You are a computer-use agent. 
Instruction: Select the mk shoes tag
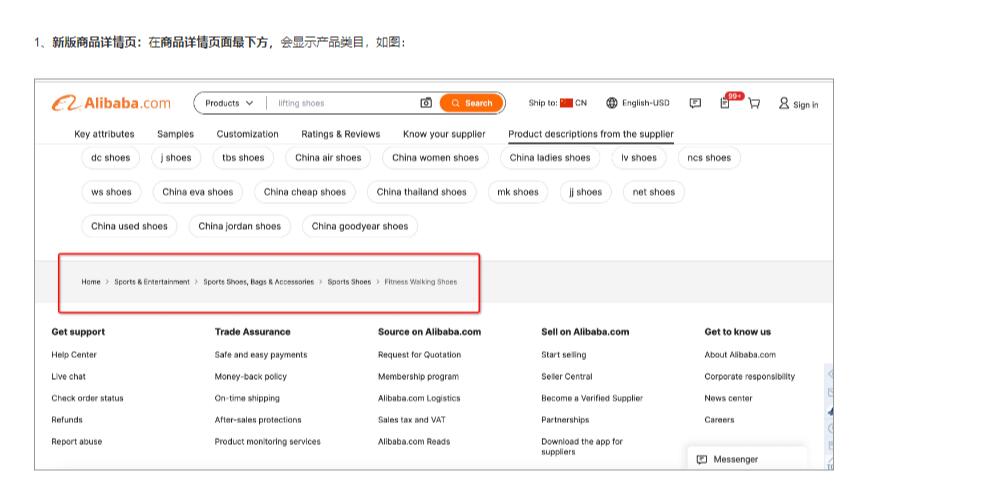pyautogui.click(x=518, y=192)
